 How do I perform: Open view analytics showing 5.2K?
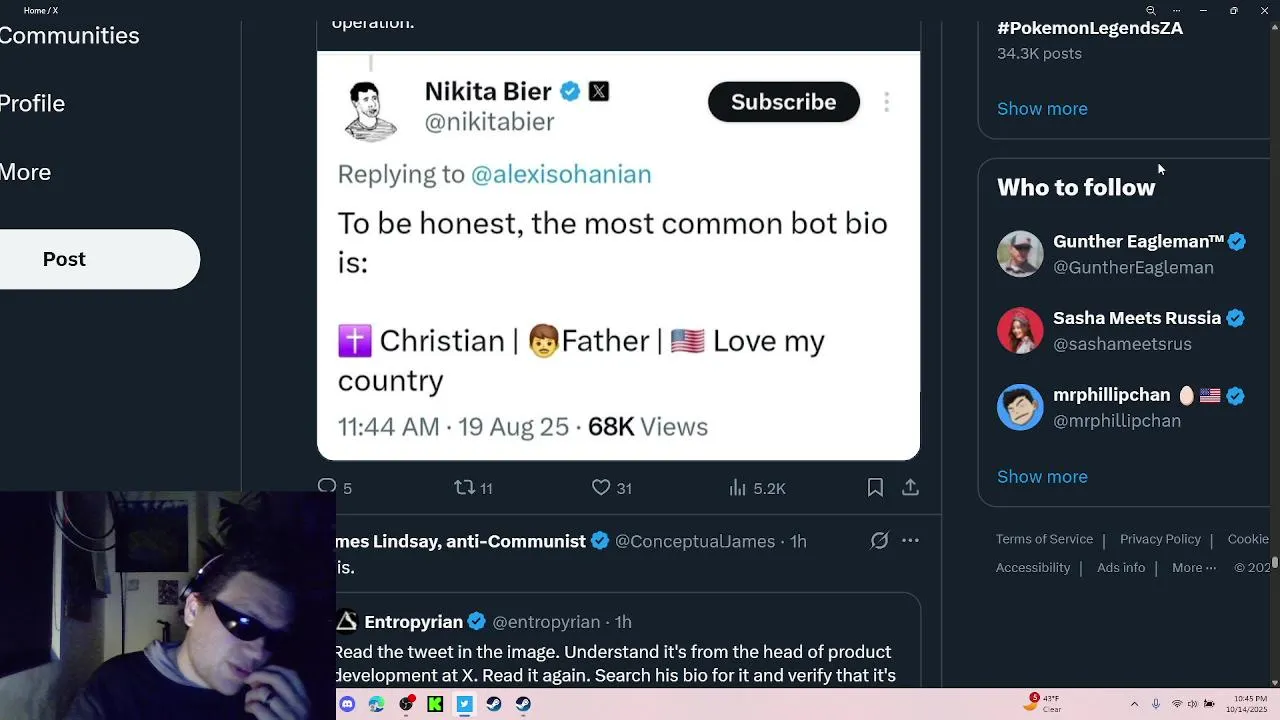[x=739, y=487]
